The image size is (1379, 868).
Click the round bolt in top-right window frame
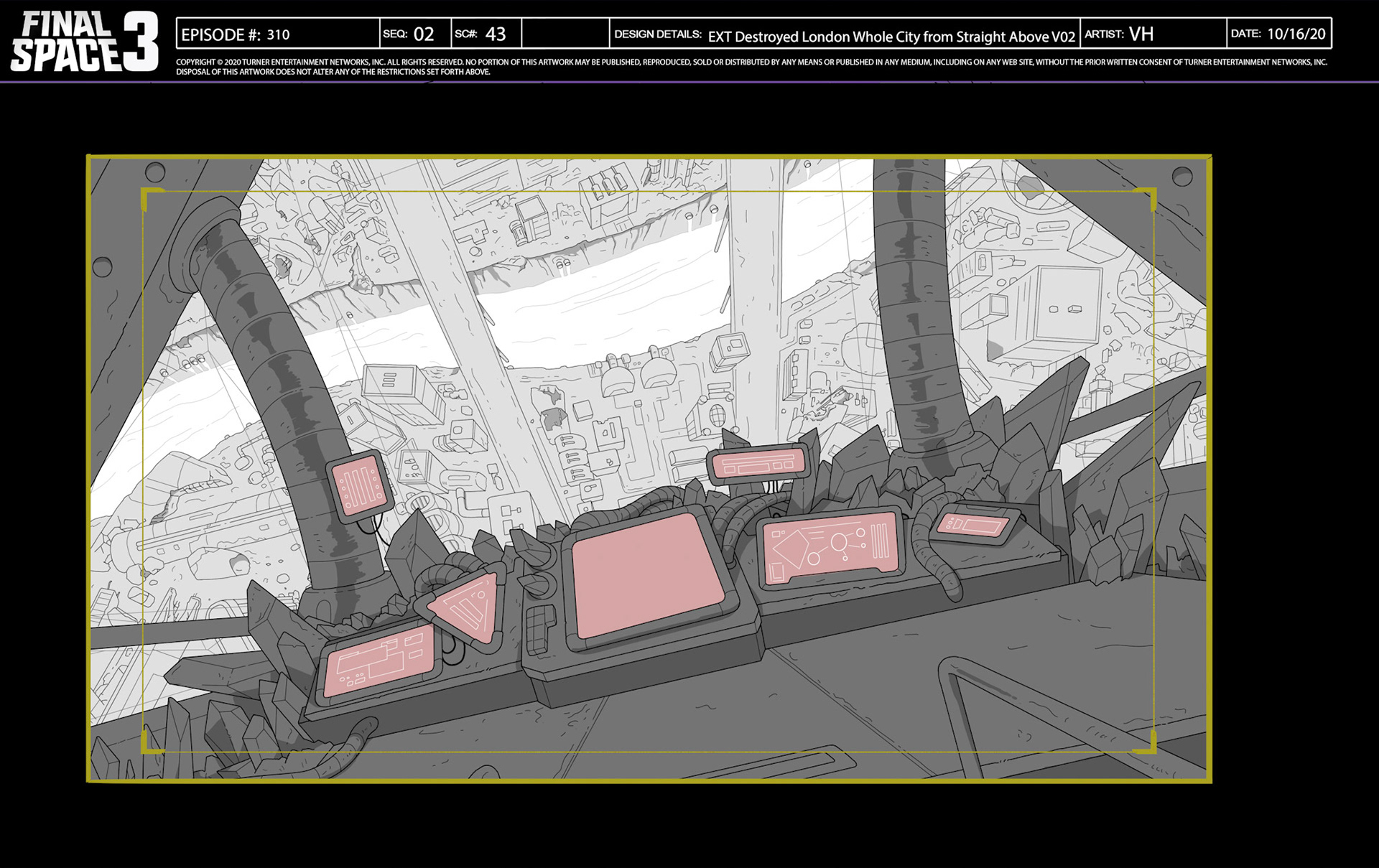[1181, 176]
